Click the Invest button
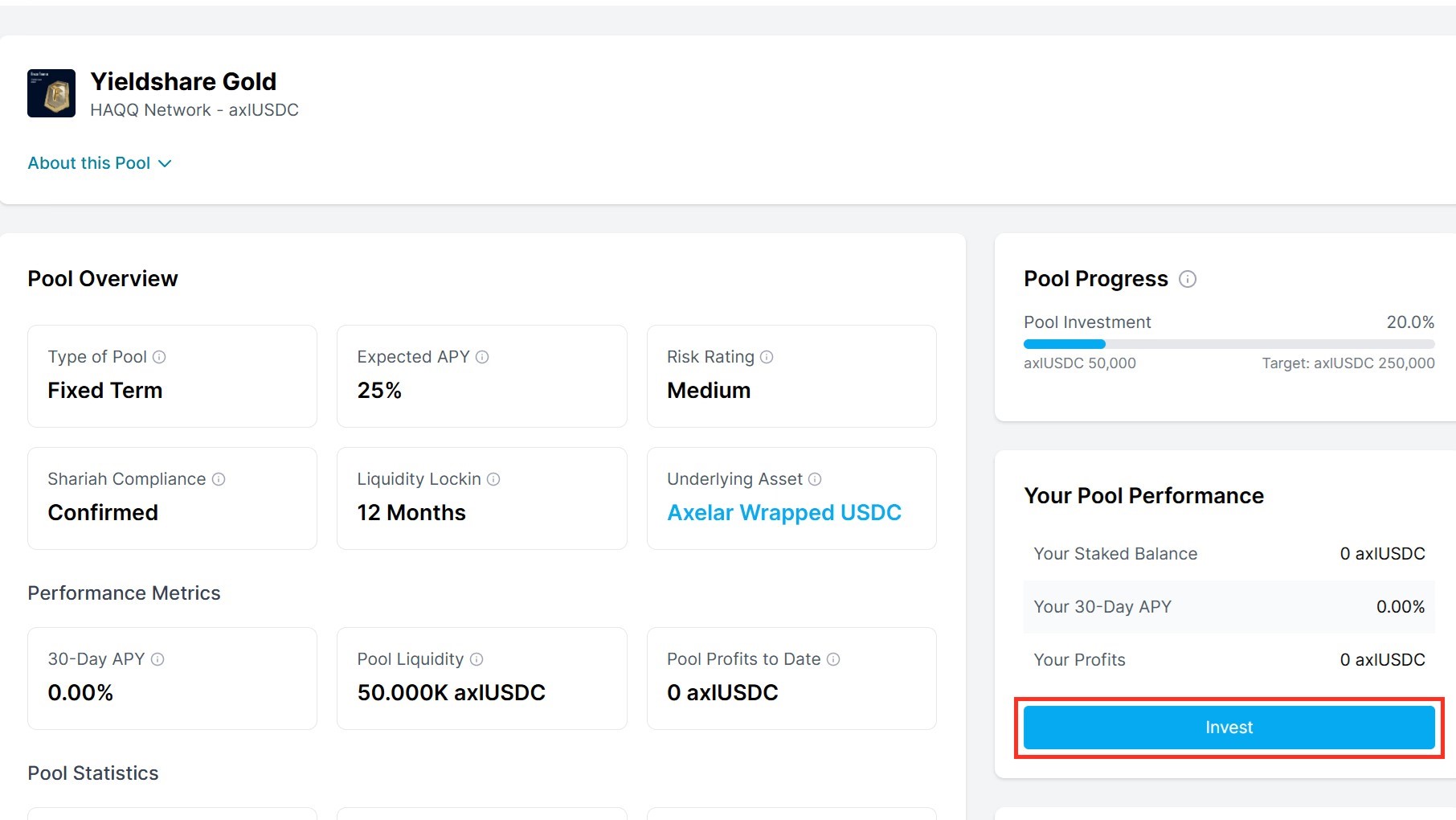This screenshot has height=820, width=1456. tap(1229, 728)
